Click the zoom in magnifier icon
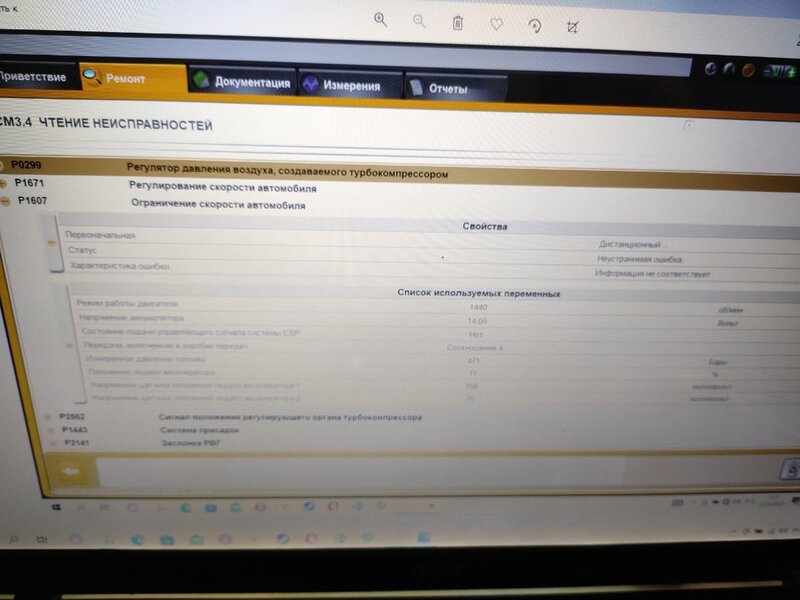This screenshot has width=800, height=600. click(380, 20)
